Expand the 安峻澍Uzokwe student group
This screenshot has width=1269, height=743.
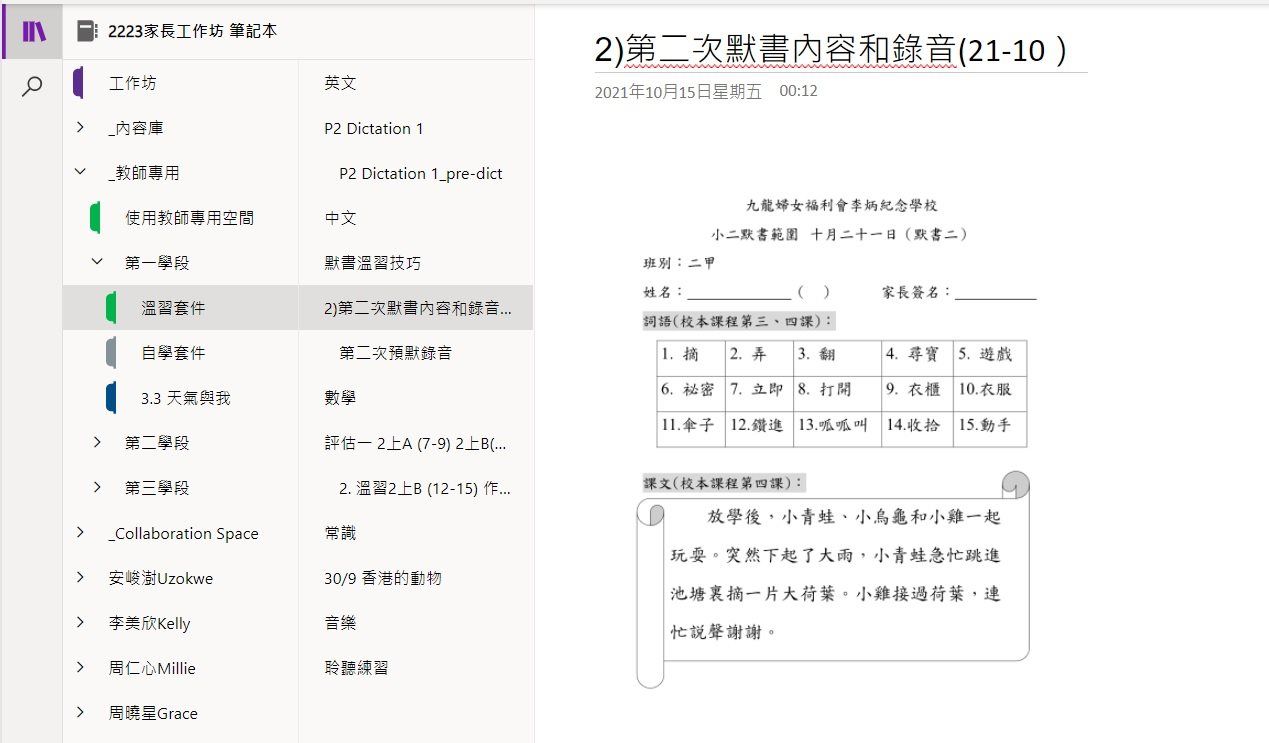[80, 577]
